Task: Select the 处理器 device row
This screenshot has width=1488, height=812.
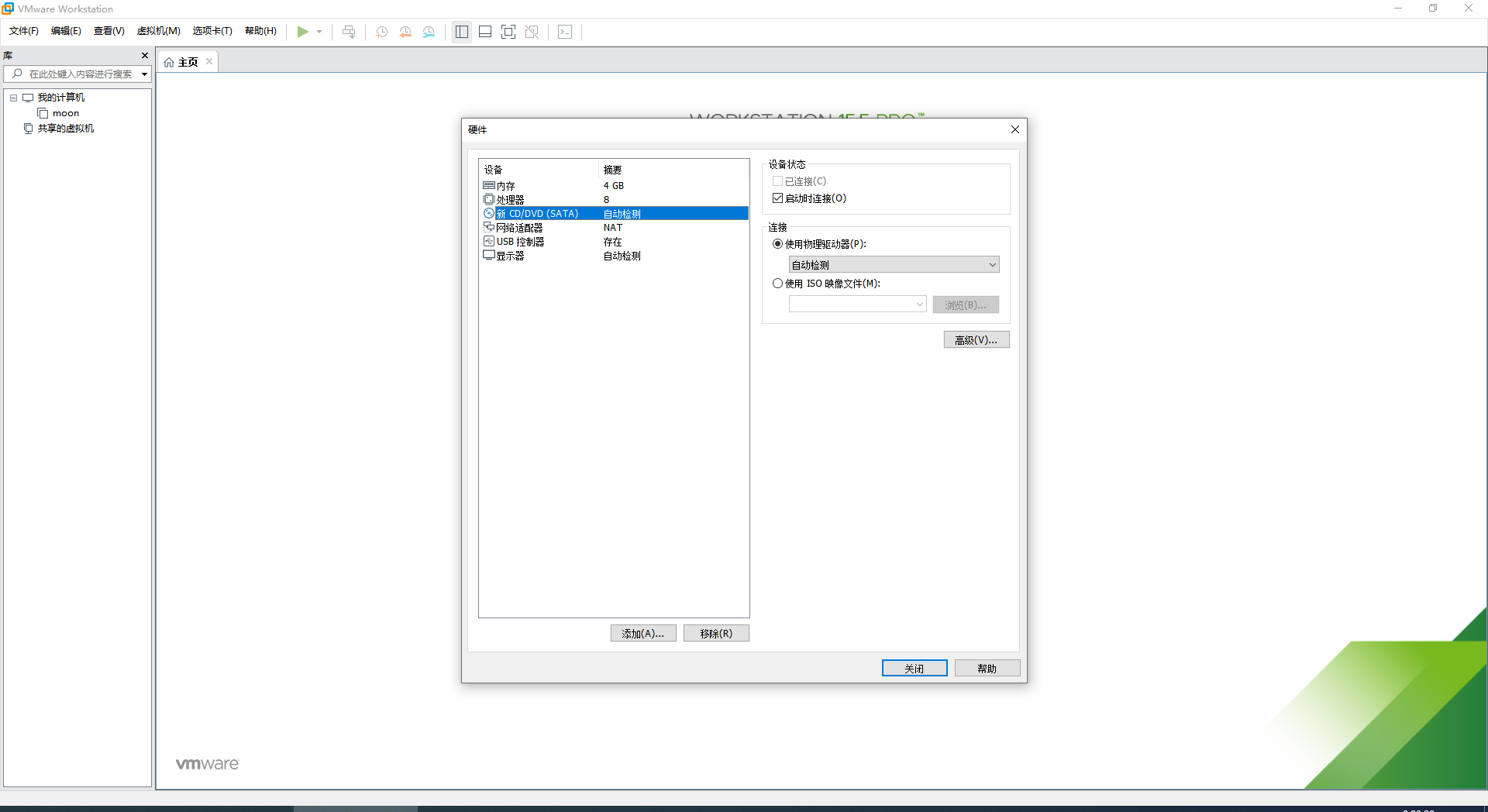Action: coord(614,200)
